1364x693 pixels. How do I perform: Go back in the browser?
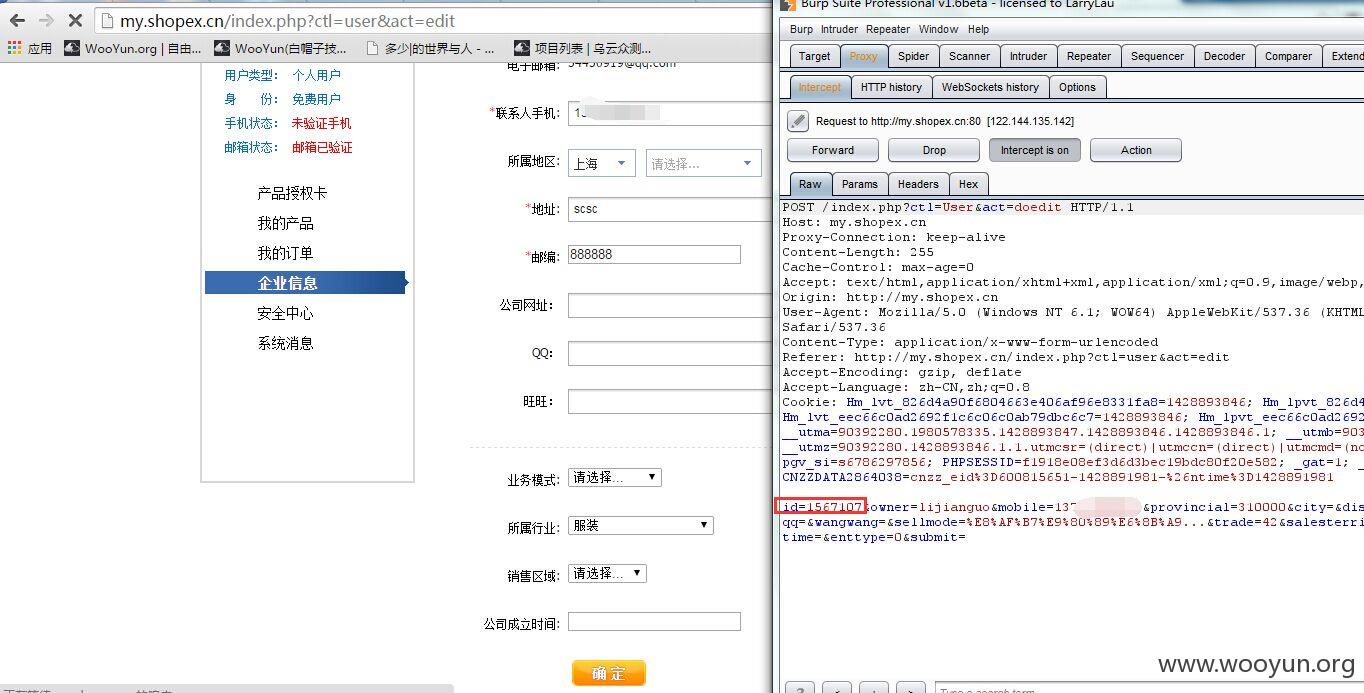coord(17,20)
